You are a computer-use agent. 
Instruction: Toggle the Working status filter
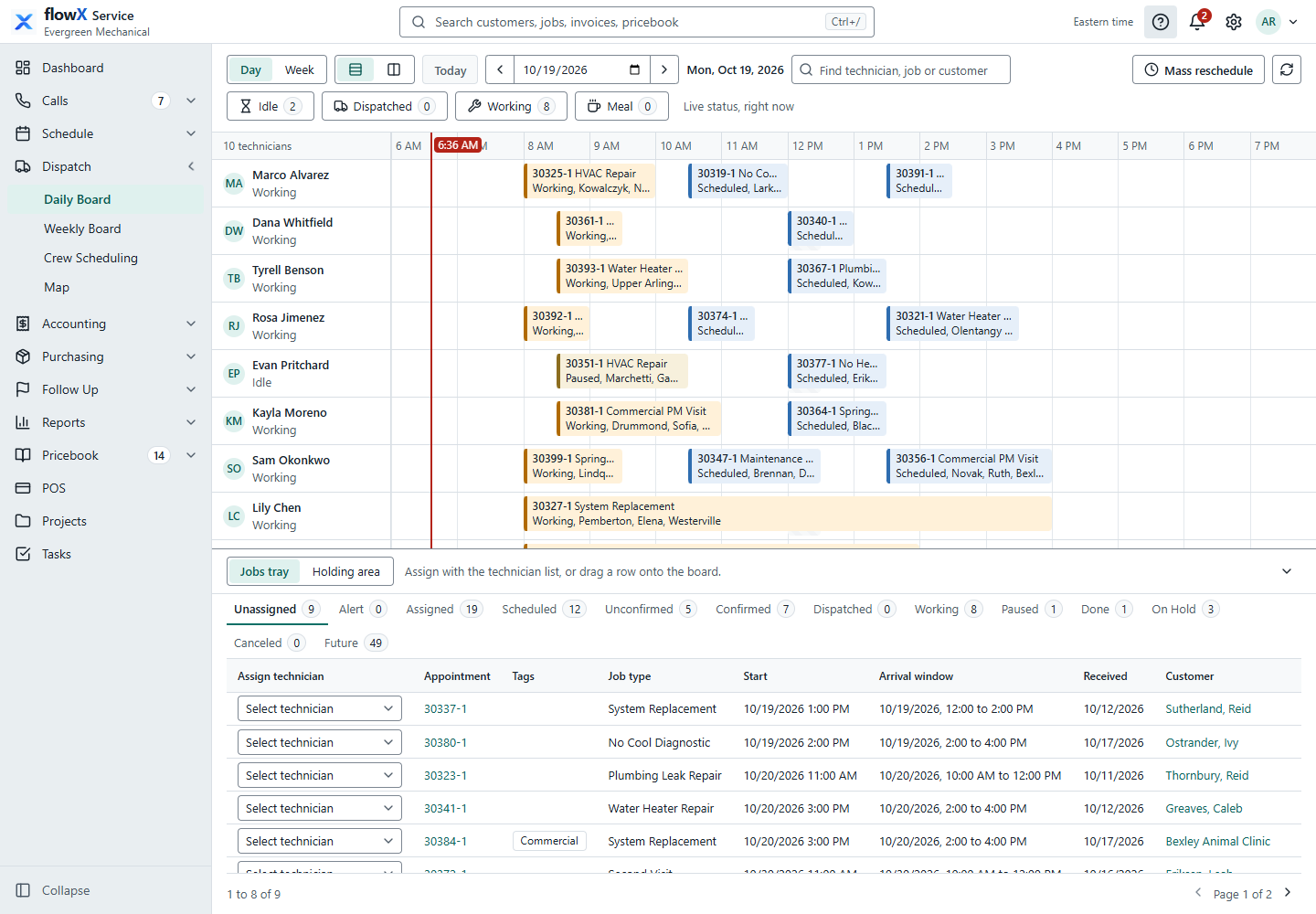click(x=511, y=106)
